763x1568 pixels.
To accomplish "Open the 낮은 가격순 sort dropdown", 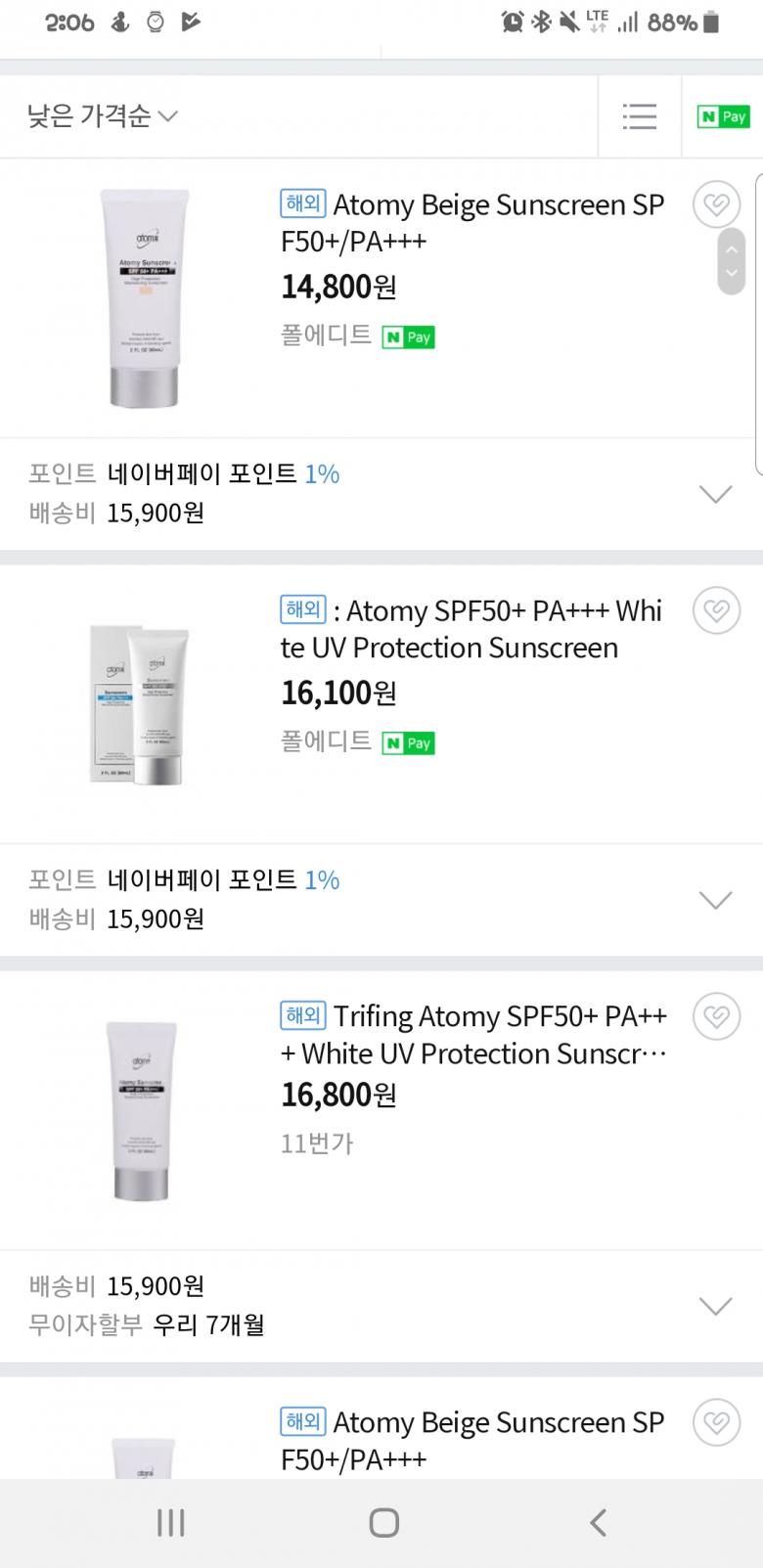I will click(x=103, y=116).
